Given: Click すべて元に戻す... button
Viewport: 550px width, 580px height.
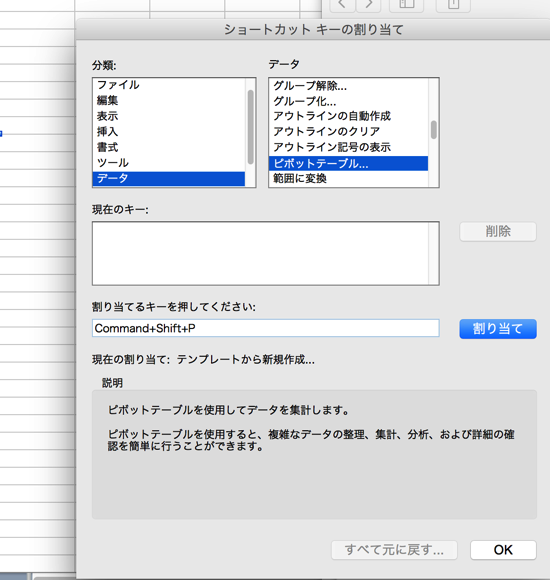Looking at the screenshot, I should pyautogui.click(x=394, y=550).
